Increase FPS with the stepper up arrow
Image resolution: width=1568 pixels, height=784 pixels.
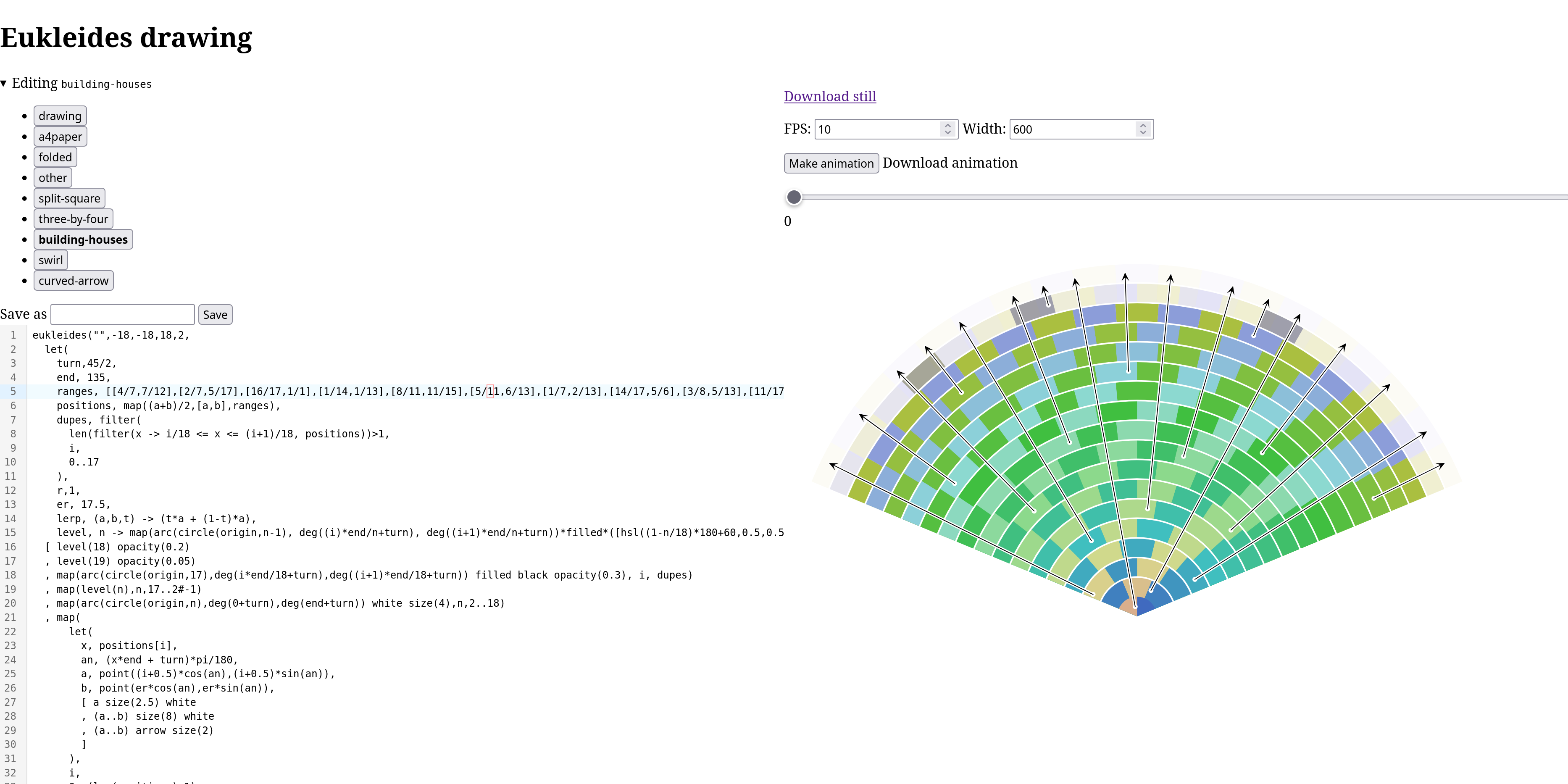(x=947, y=125)
